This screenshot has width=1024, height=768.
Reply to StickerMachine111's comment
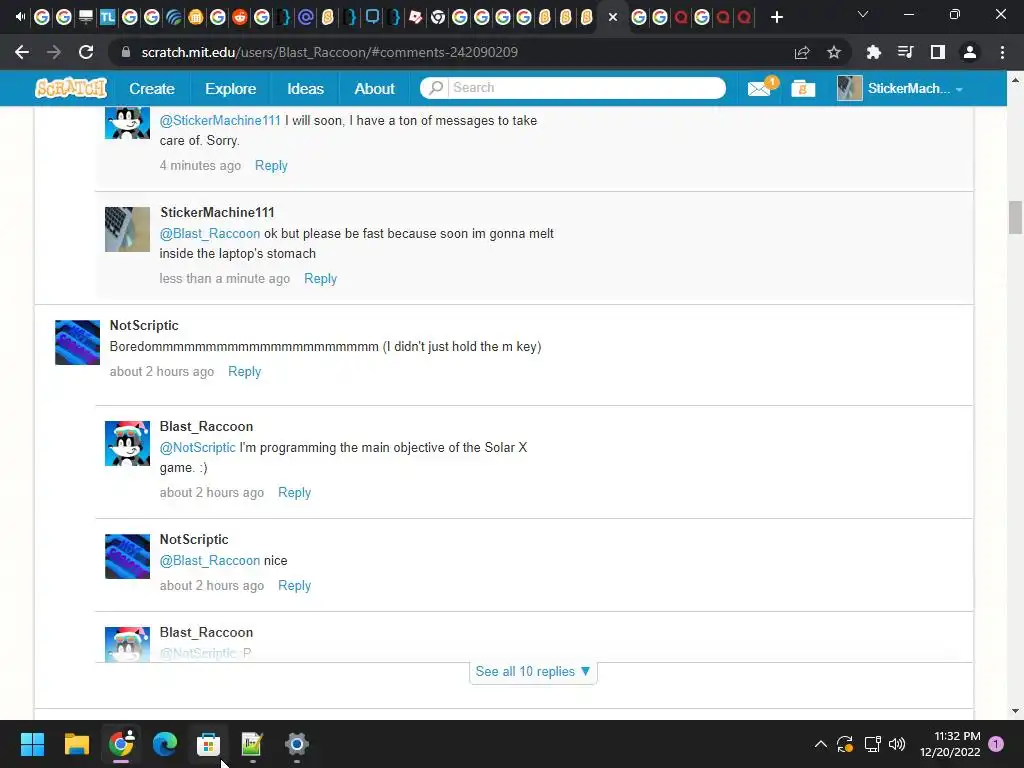[321, 278]
